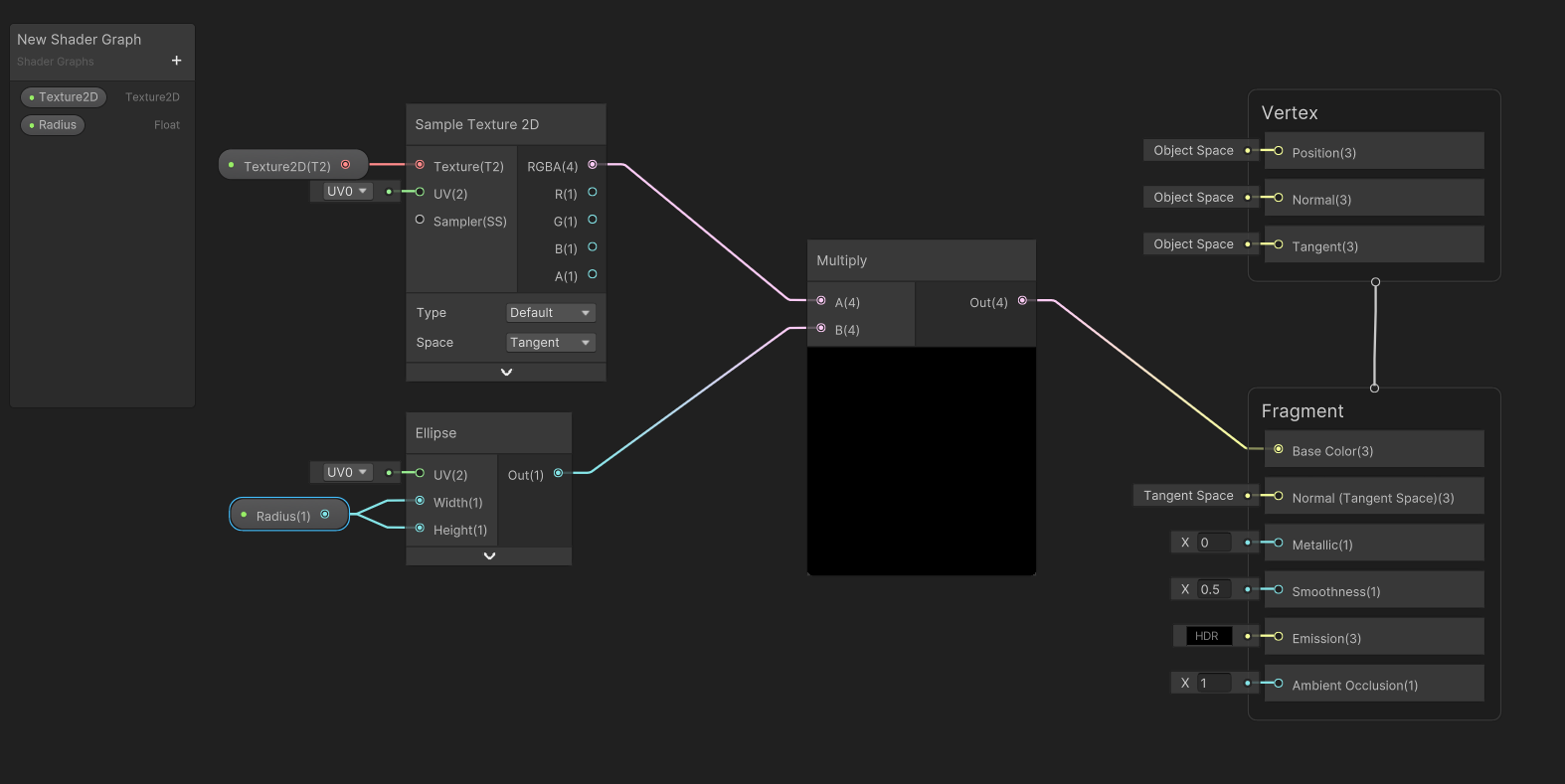Add a new blackboard property with plus

pyautogui.click(x=176, y=61)
